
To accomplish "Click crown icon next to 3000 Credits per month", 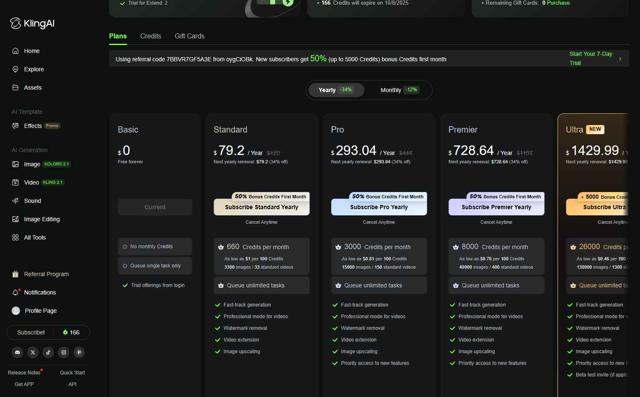I will pyautogui.click(x=338, y=247).
